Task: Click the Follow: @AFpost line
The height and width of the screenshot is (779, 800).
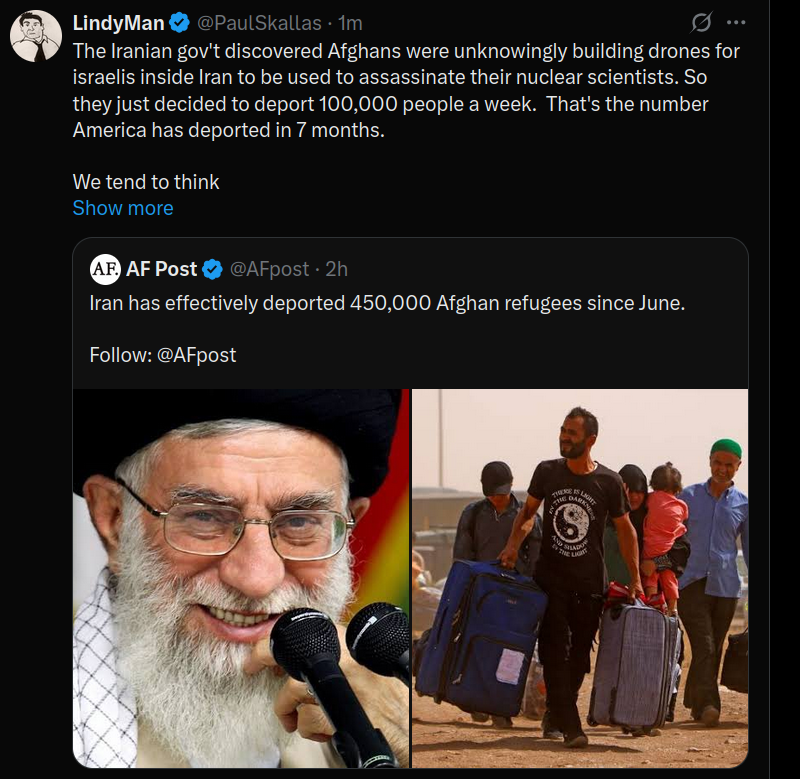Action: click(163, 355)
